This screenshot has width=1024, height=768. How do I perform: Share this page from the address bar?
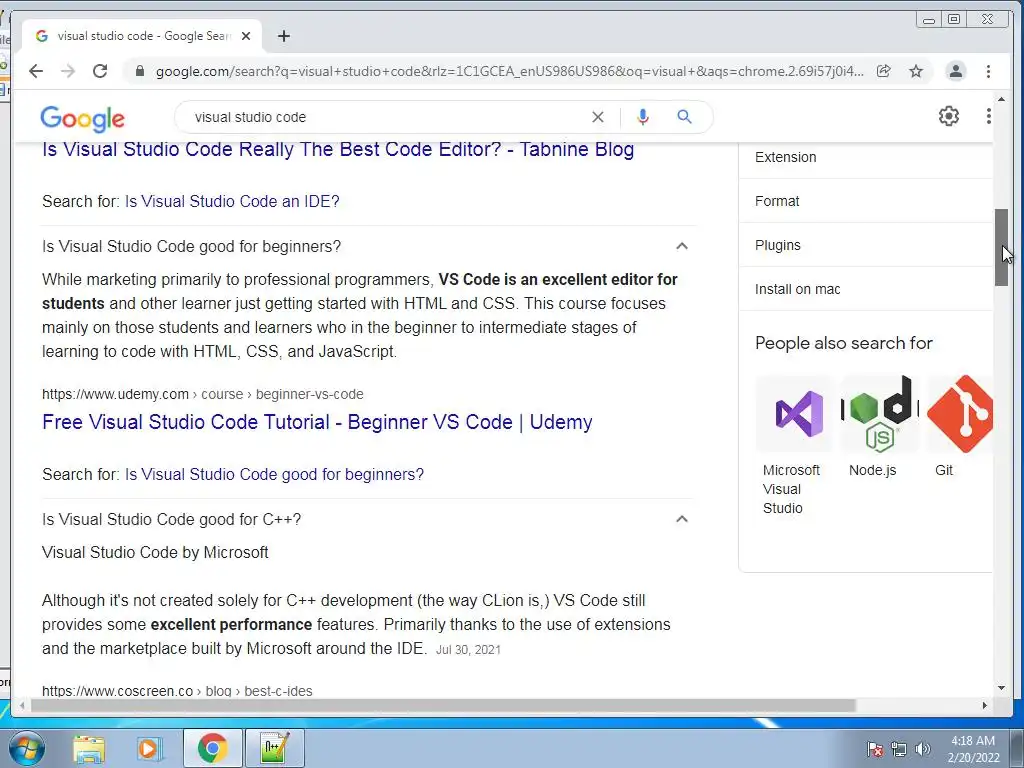coord(884,71)
